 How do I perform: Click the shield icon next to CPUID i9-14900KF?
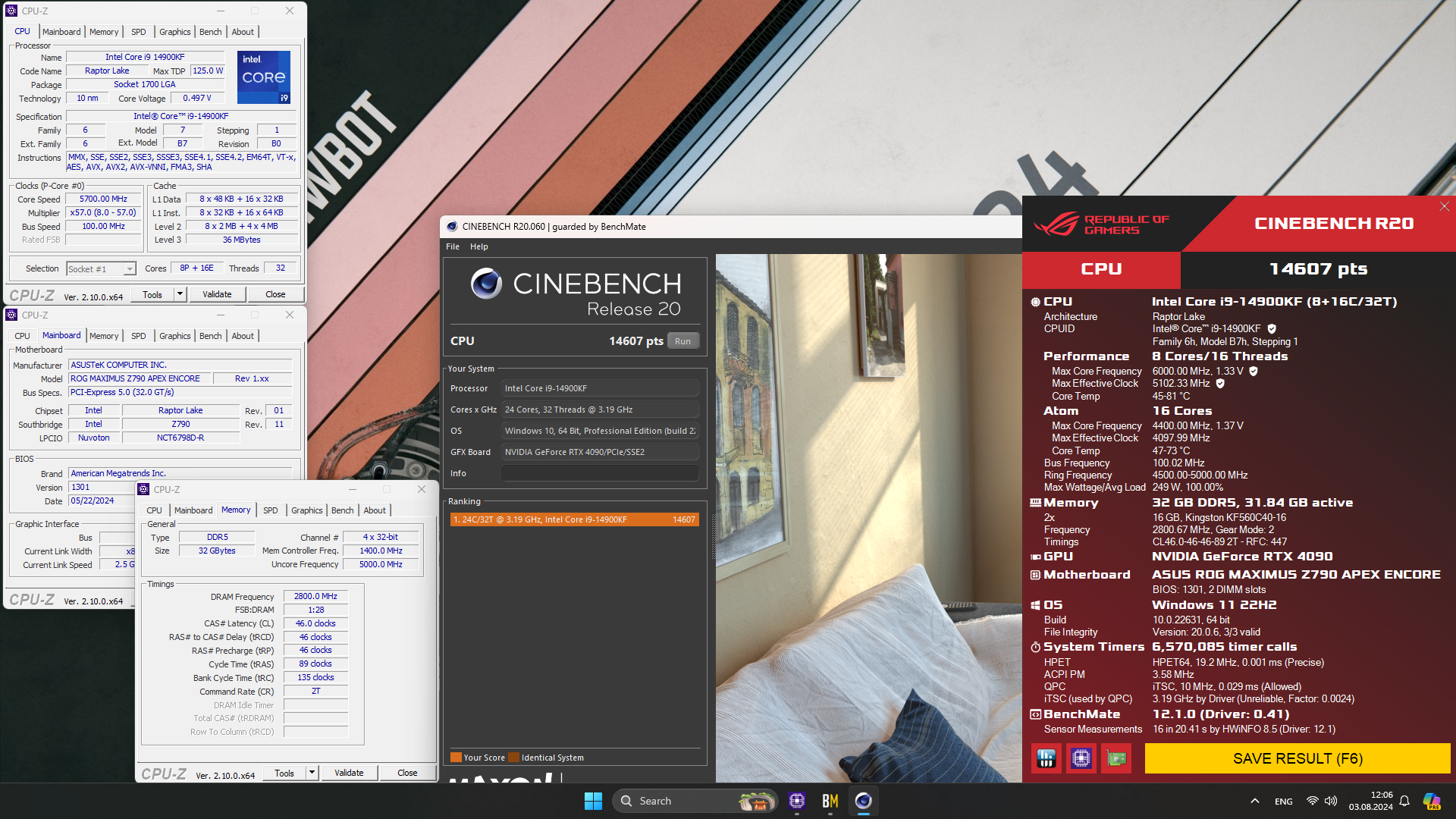(x=1272, y=329)
